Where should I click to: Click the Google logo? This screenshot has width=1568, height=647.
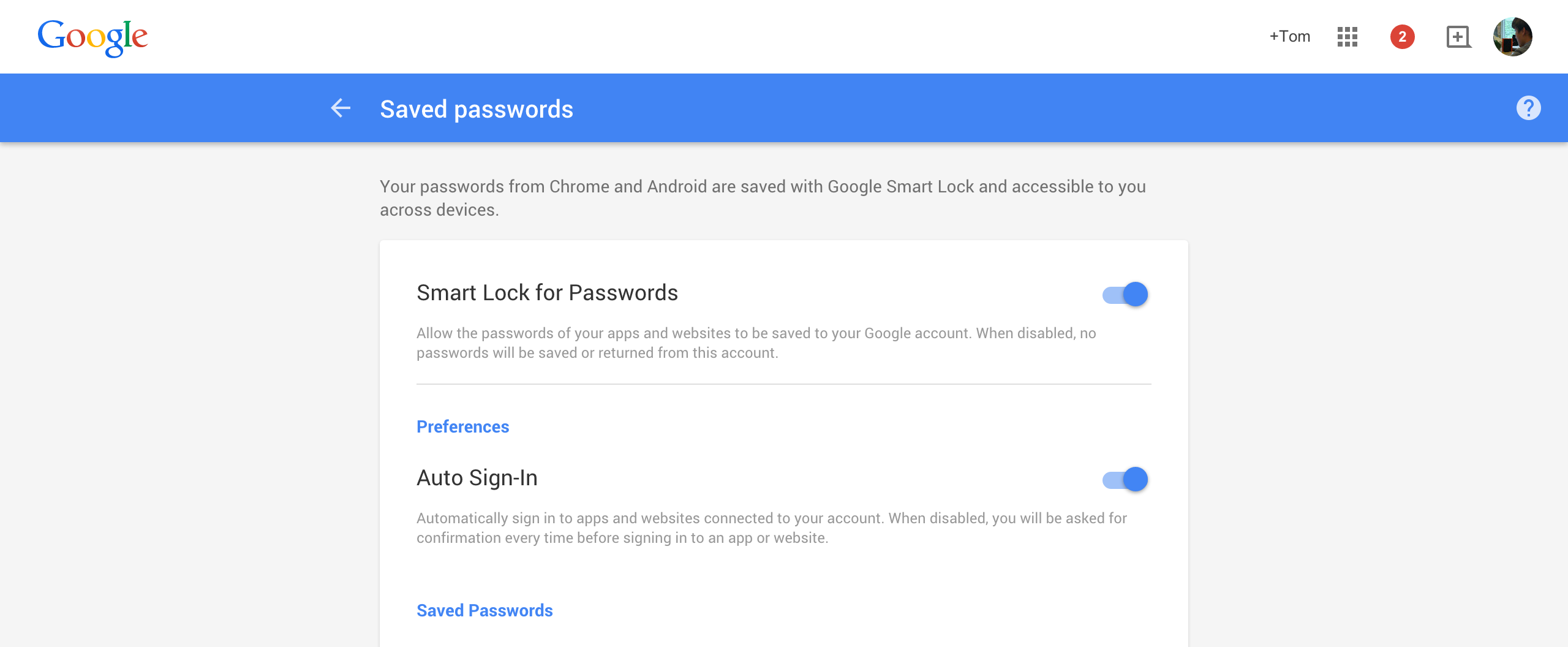(x=92, y=37)
